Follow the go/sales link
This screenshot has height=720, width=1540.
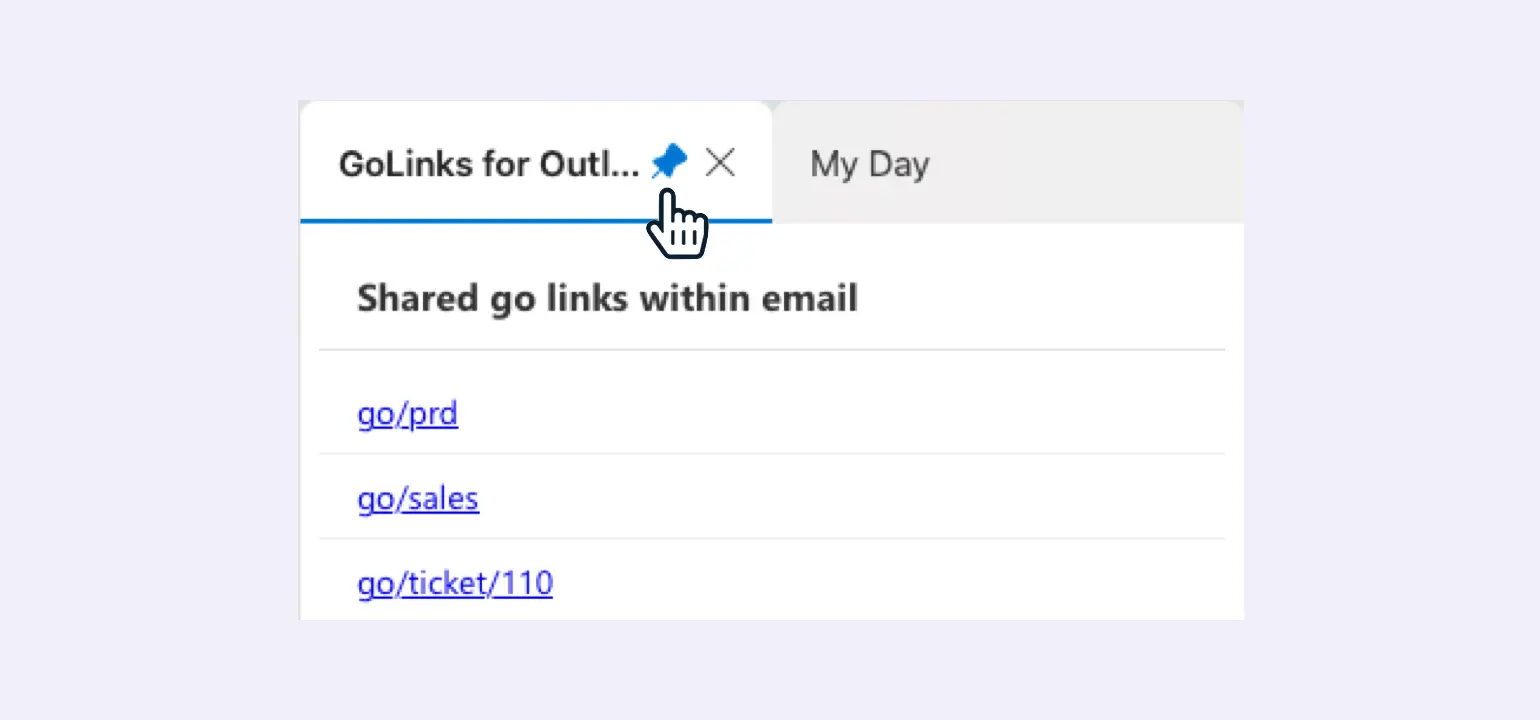418,498
